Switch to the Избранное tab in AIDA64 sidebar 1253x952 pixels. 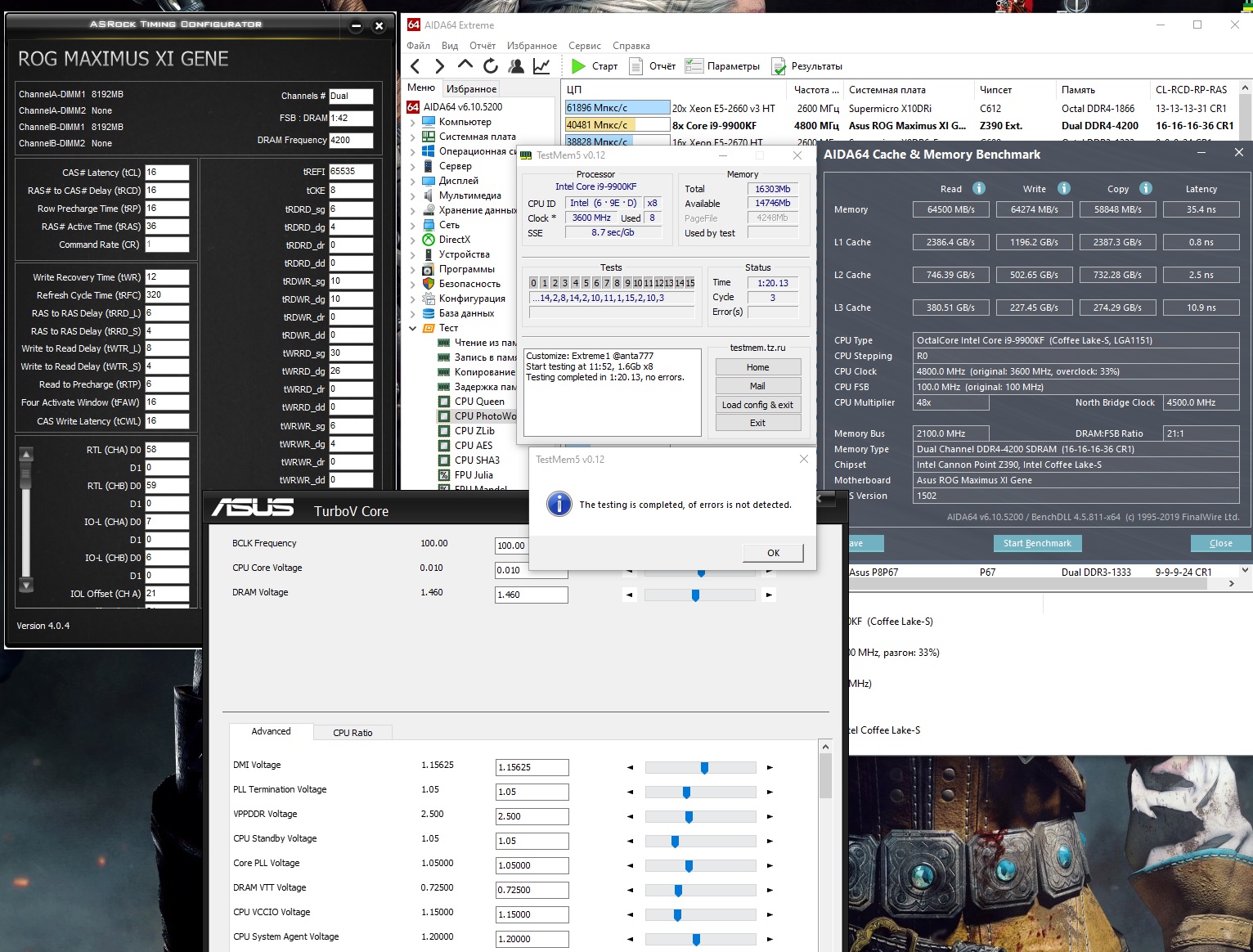click(x=471, y=89)
